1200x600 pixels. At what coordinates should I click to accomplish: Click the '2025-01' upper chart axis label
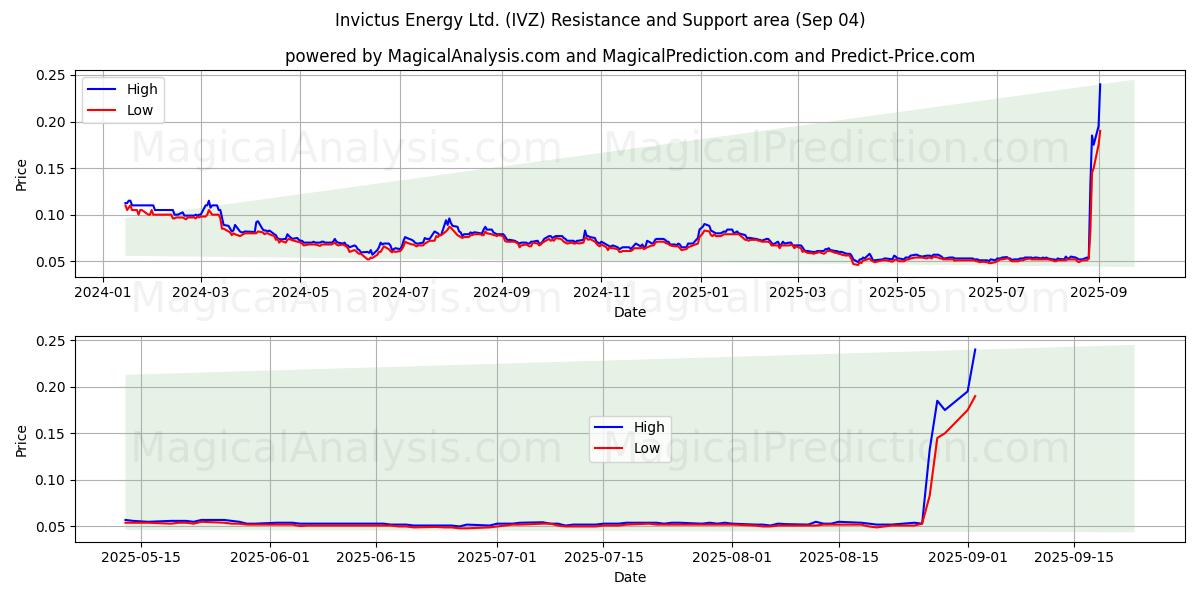702,292
